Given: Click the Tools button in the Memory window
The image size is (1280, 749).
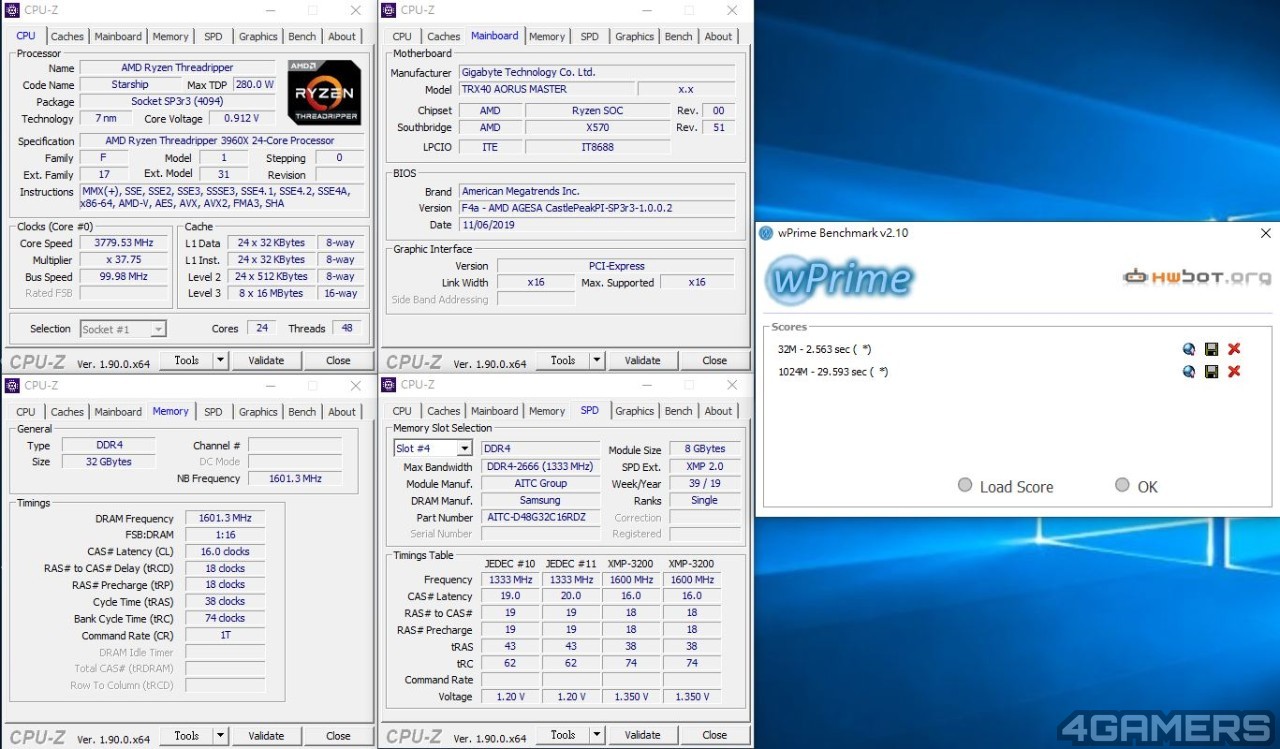Looking at the screenshot, I should (x=187, y=736).
